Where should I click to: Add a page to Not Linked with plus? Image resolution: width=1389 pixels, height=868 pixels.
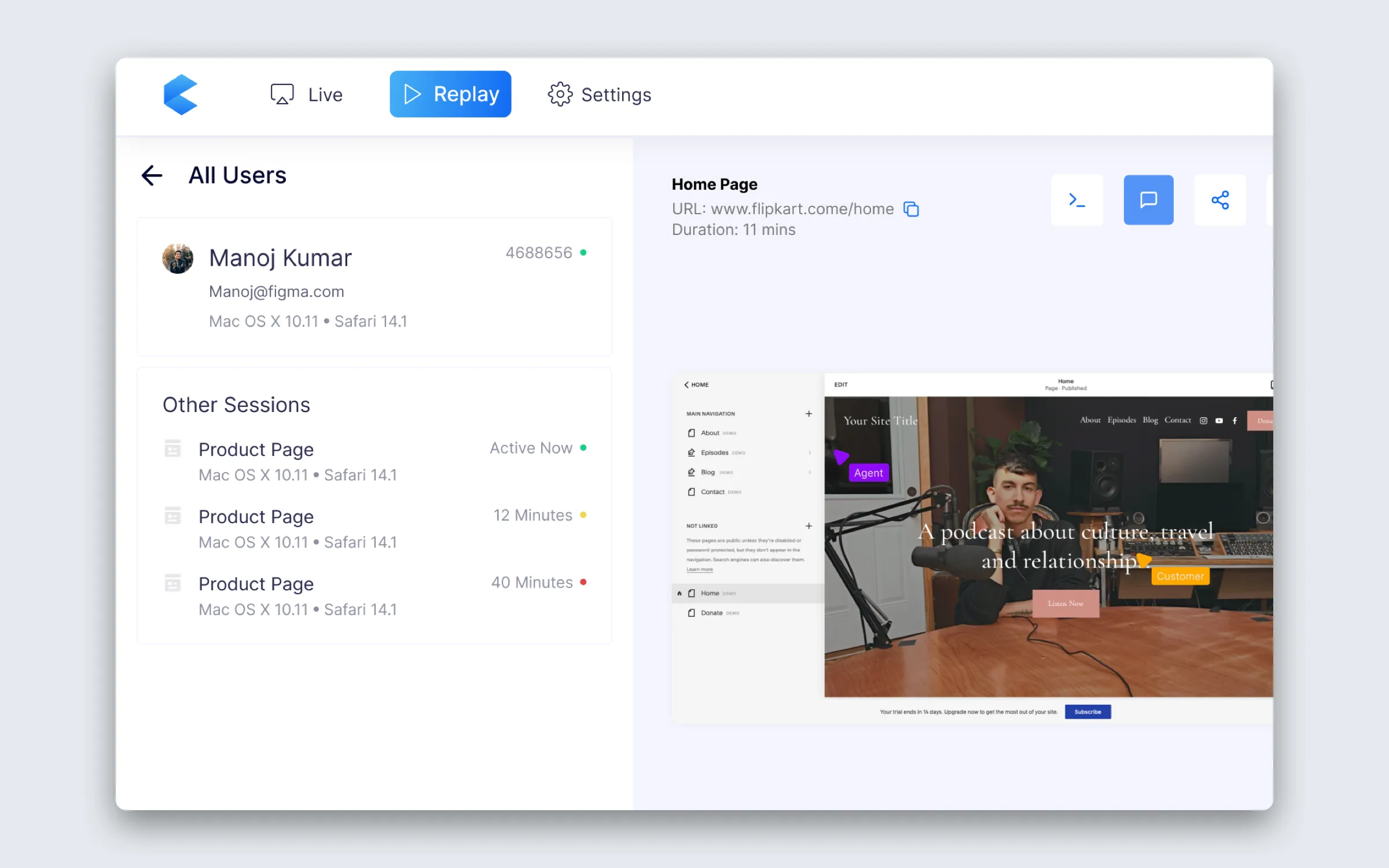[x=809, y=526]
